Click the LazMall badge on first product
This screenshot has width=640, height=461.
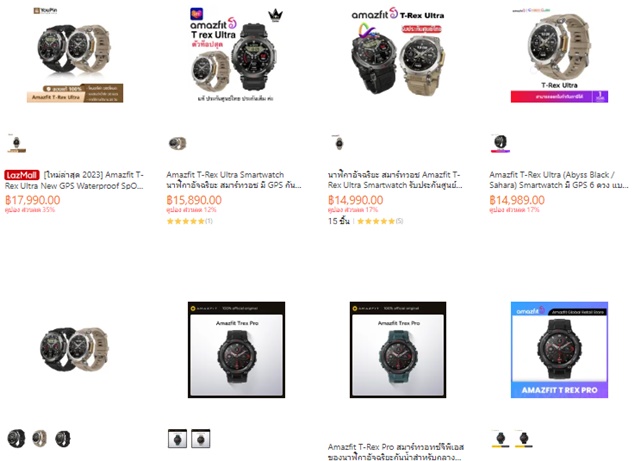click(x=22, y=175)
